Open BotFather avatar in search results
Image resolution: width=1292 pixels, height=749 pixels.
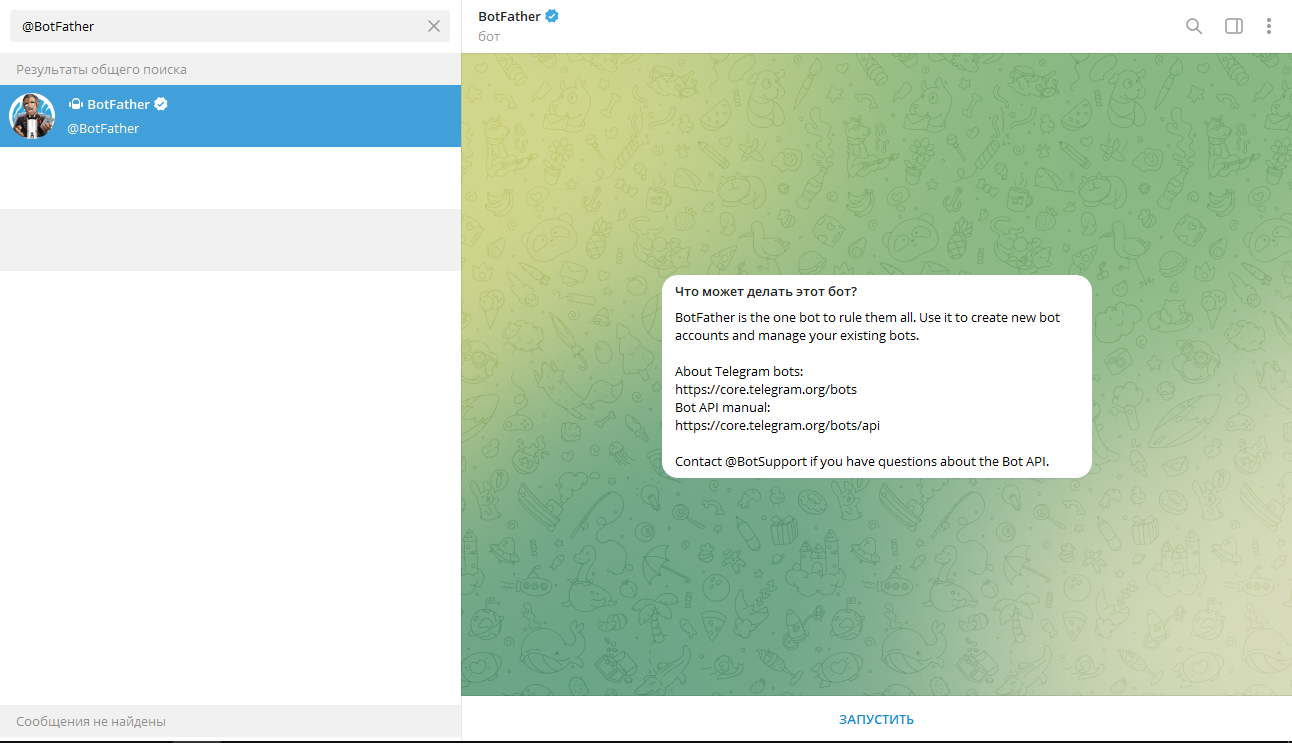coord(32,116)
